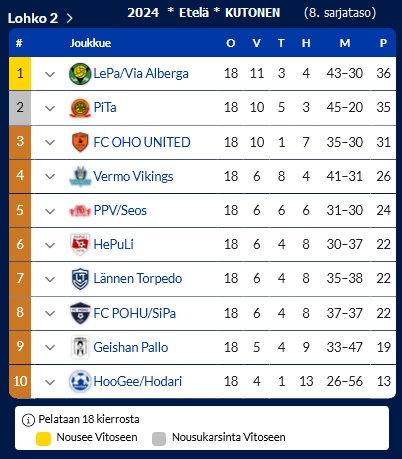
Task: Expand the Geishan Pallo row chevron
Action: pyautogui.click(x=50, y=348)
